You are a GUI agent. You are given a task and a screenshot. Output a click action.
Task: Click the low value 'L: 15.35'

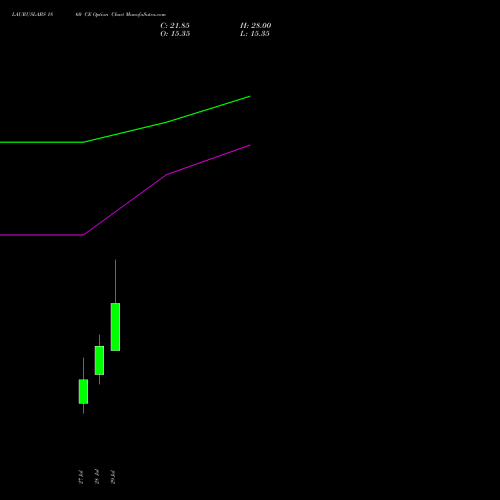pyautogui.click(x=255, y=34)
